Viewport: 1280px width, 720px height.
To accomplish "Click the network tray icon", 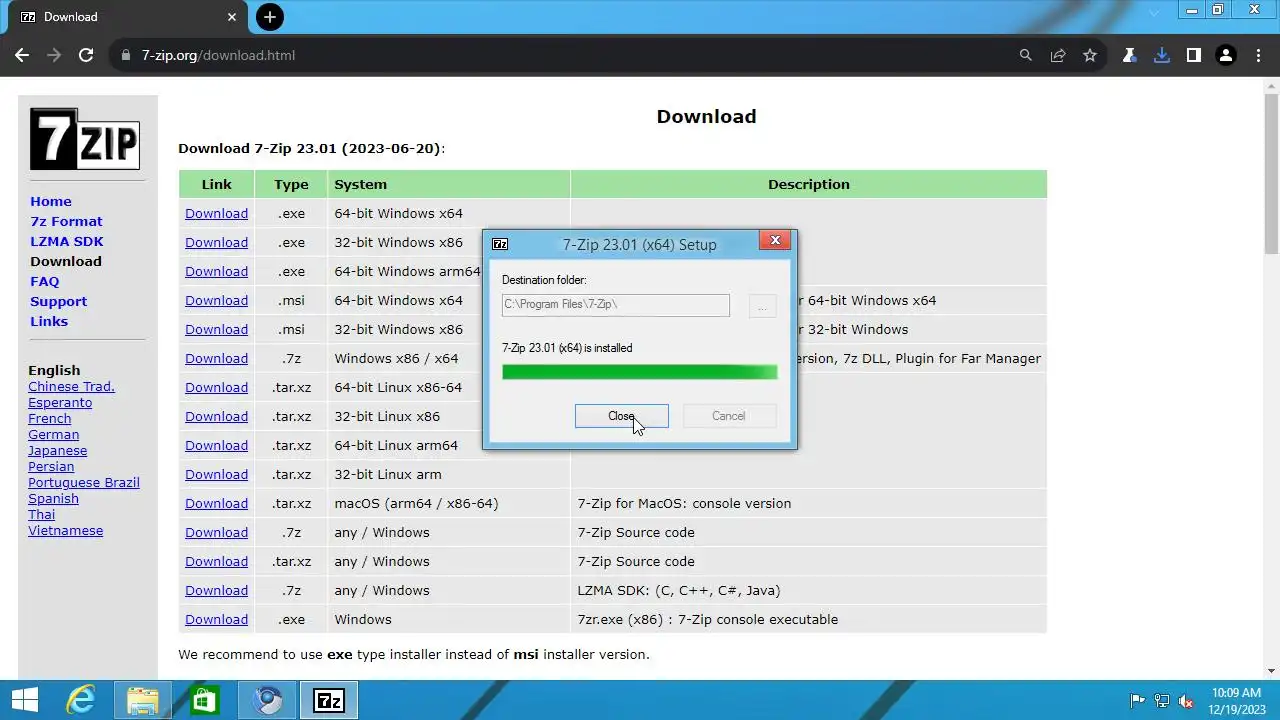I will point(1162,701).
